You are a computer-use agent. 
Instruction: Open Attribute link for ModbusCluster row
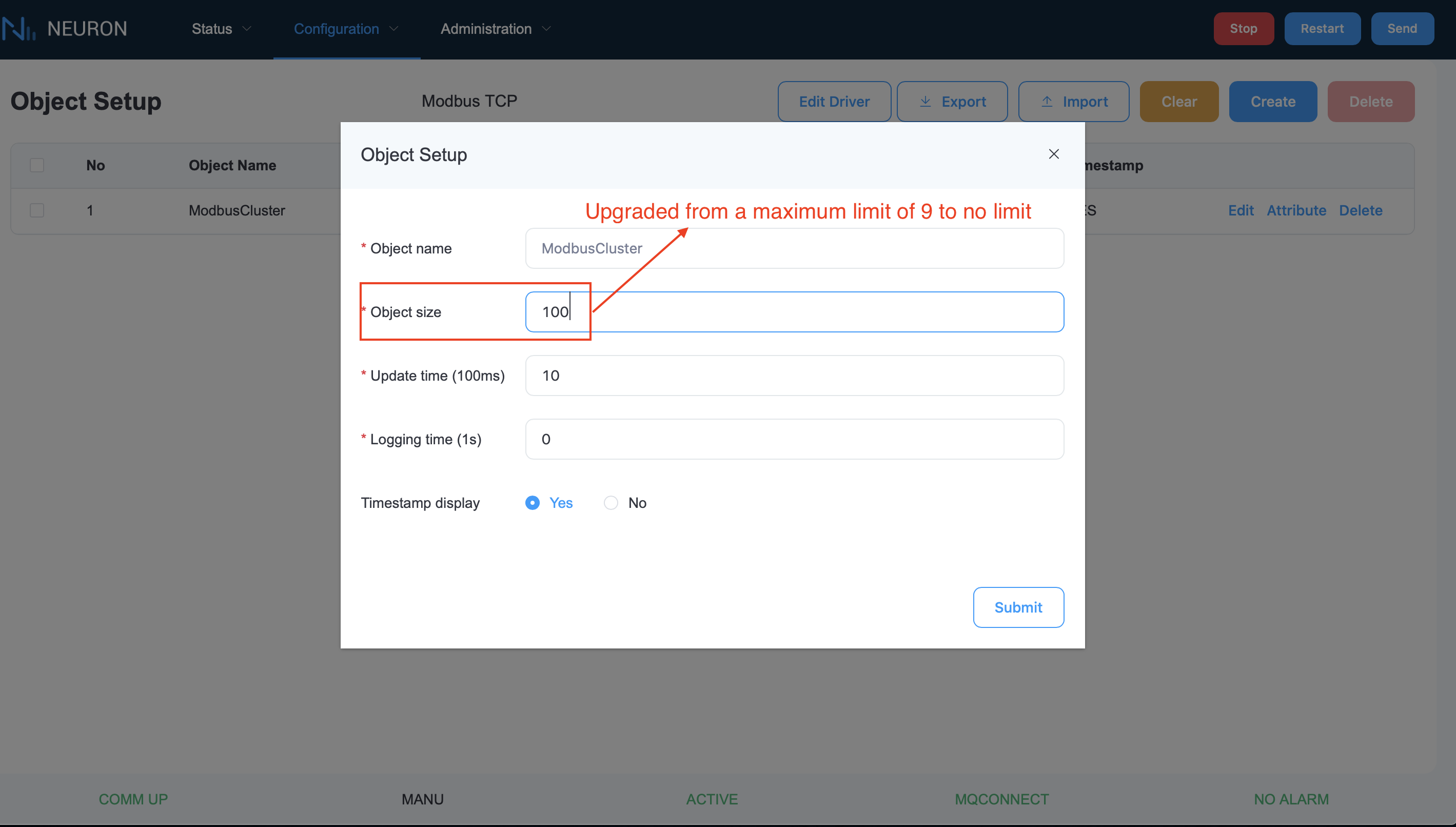(x=1296, y=210)
